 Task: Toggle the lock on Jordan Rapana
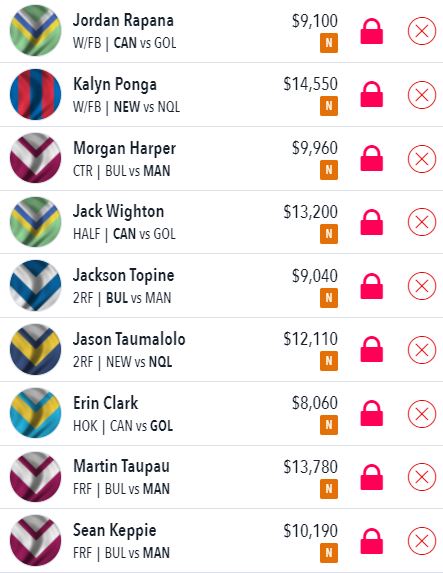(x=372, y=31)
